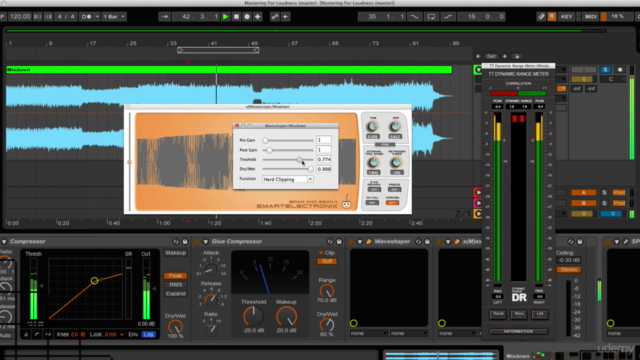Image resolution: width=640 pixels, height=360 pixels.
Task: Toggle the Follow arrow button in the transport
Action: tap(164, 17)
